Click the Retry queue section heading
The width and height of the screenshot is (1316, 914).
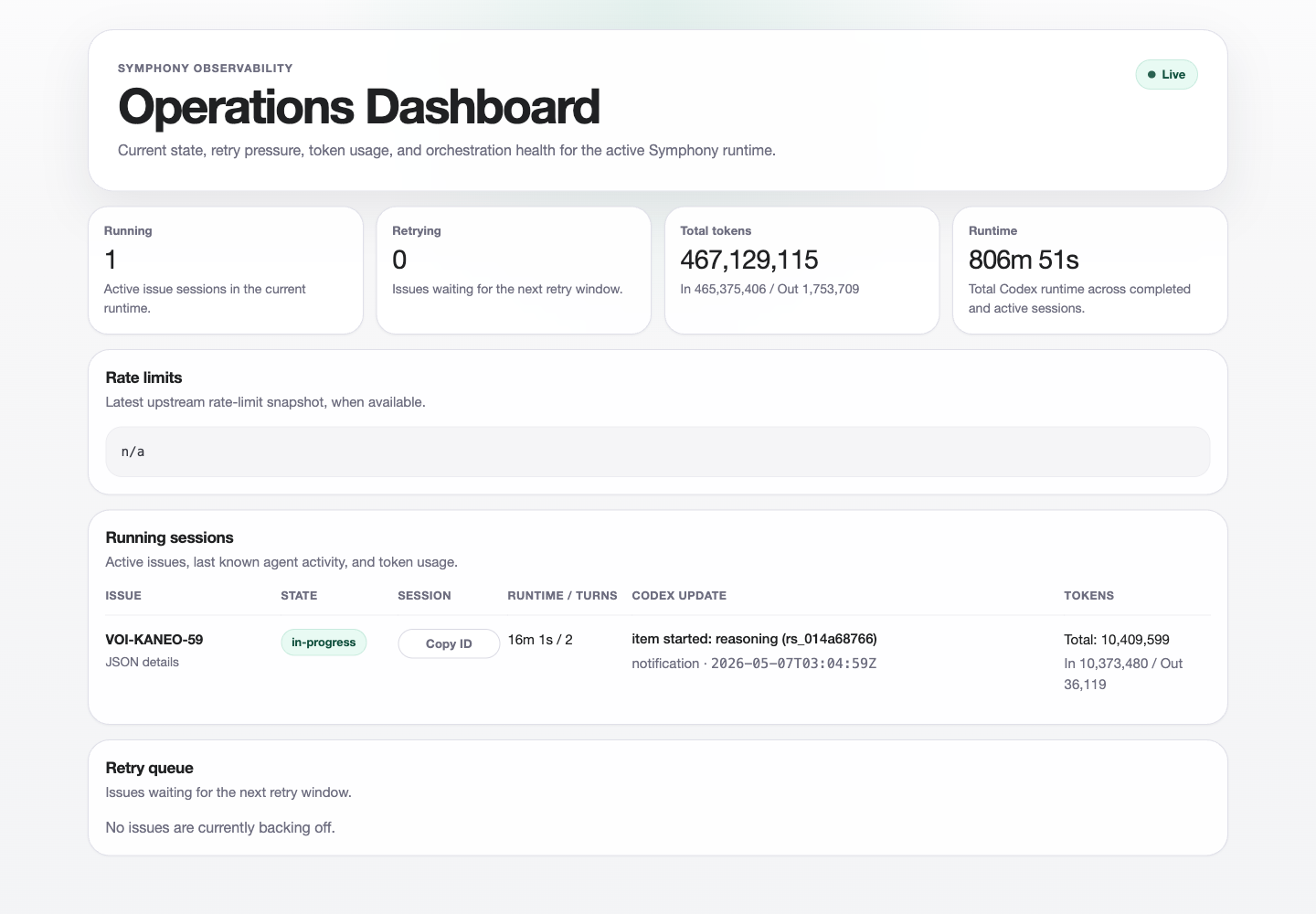[x=149, y=768]
